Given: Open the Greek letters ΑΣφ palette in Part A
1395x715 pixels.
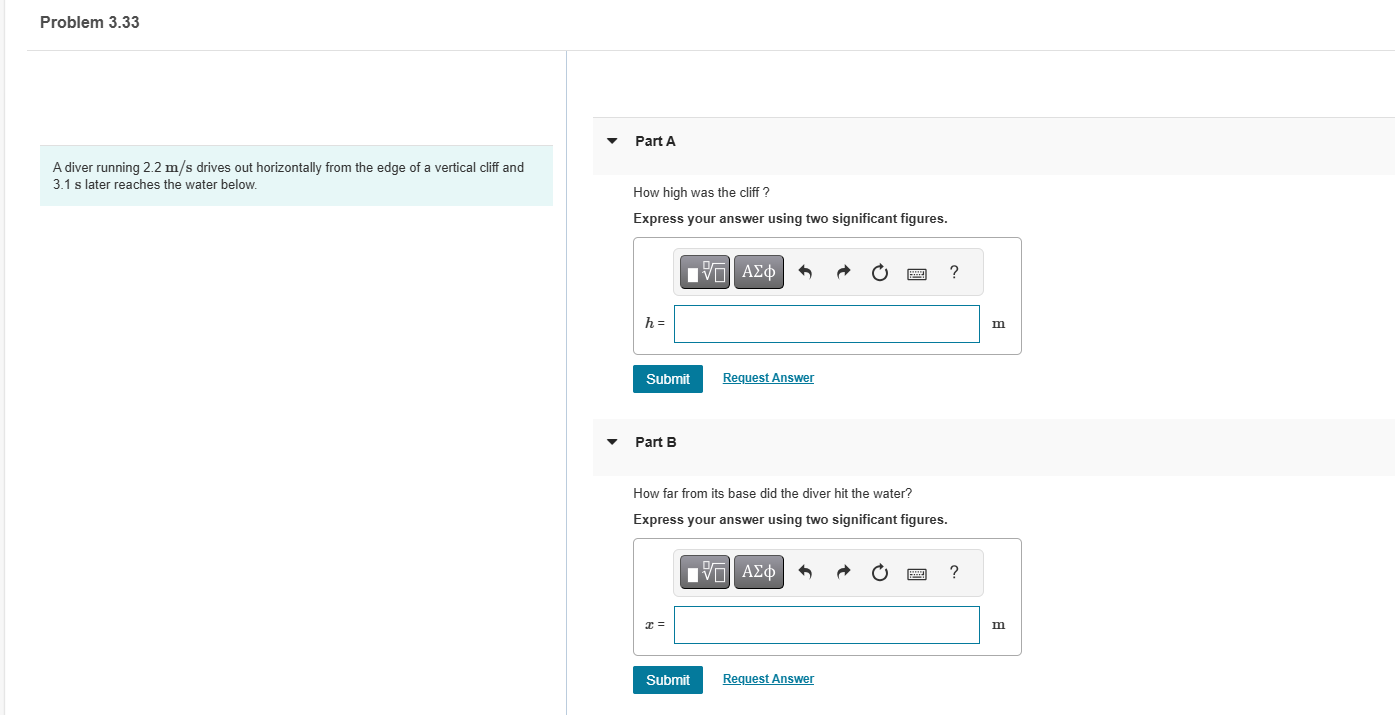Looking at the screenshot, I should click(758, 271).
